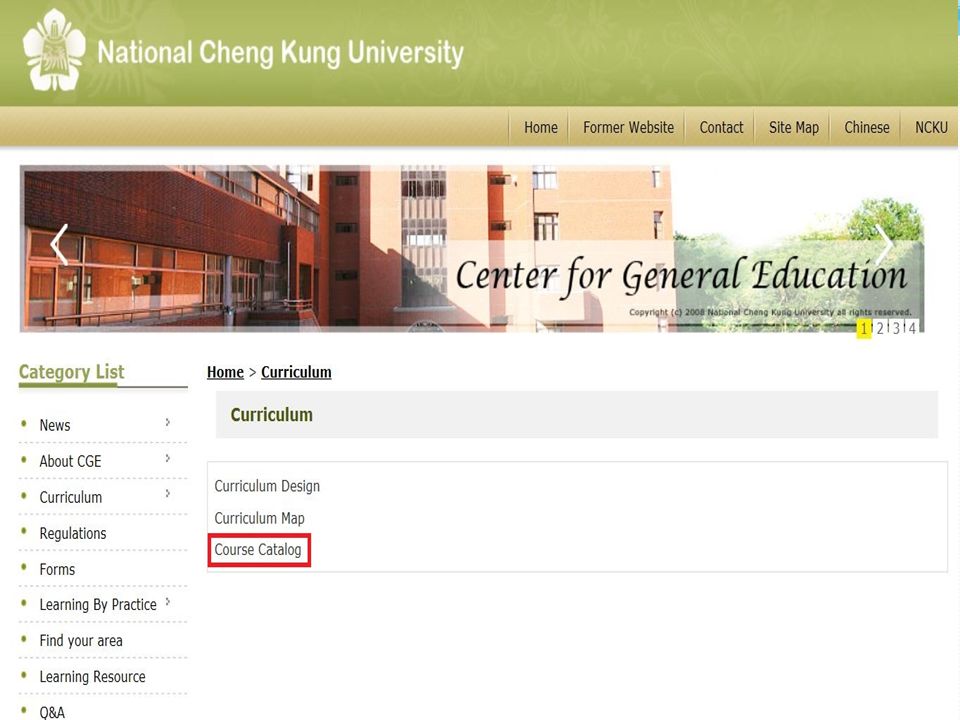The image size is (960, 720).
Task: Click the Center for General Education banner image
Action: click(471, 249)
